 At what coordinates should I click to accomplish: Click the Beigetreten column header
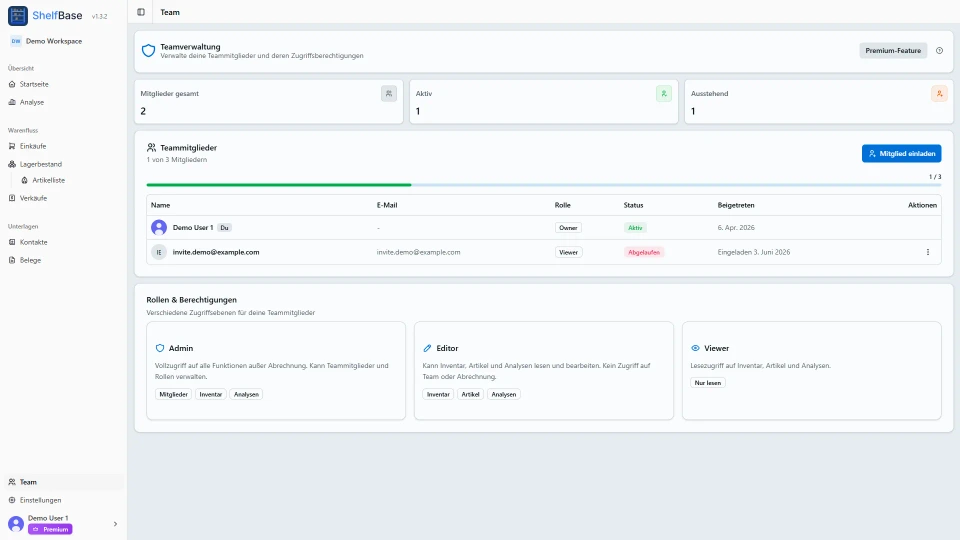(736, 205)
